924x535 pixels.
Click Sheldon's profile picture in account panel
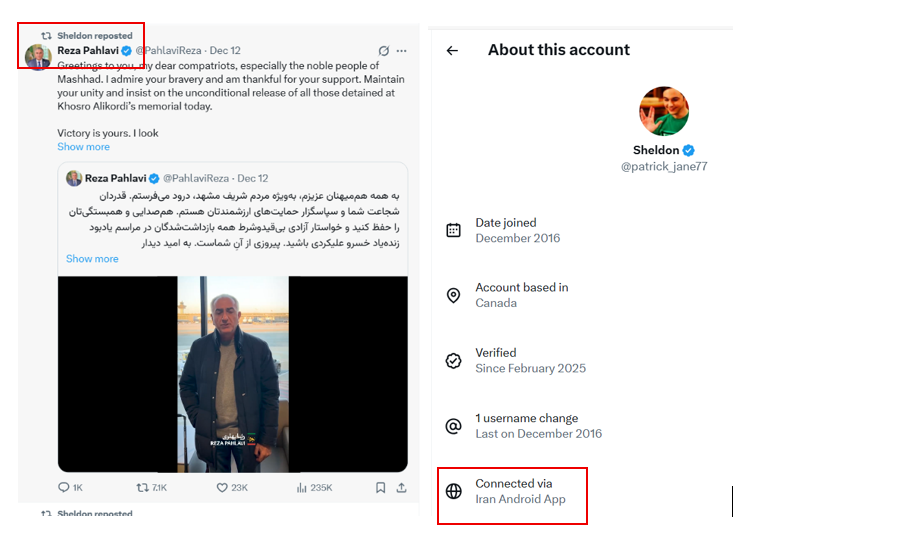(x=663, y=111)
